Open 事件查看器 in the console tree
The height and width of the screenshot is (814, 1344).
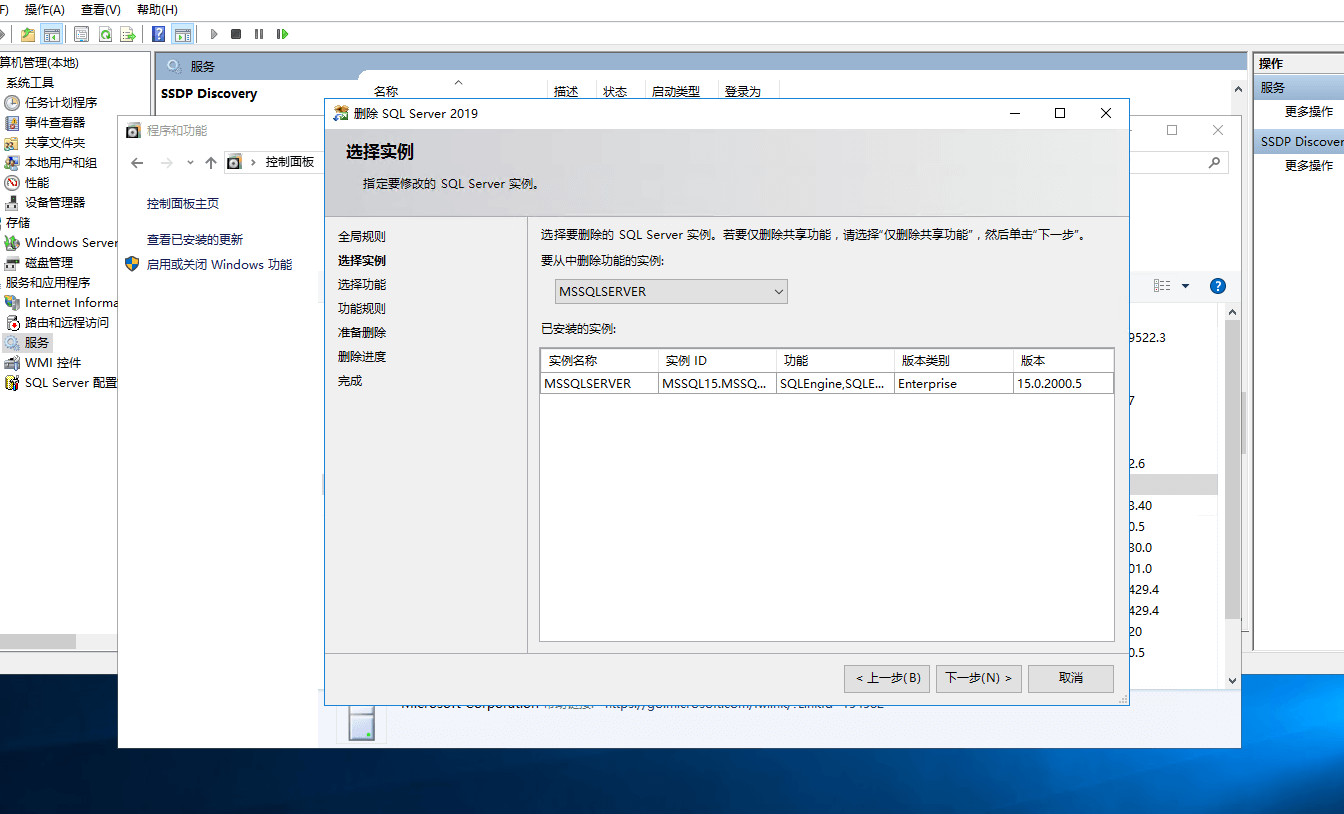[54, 122]
